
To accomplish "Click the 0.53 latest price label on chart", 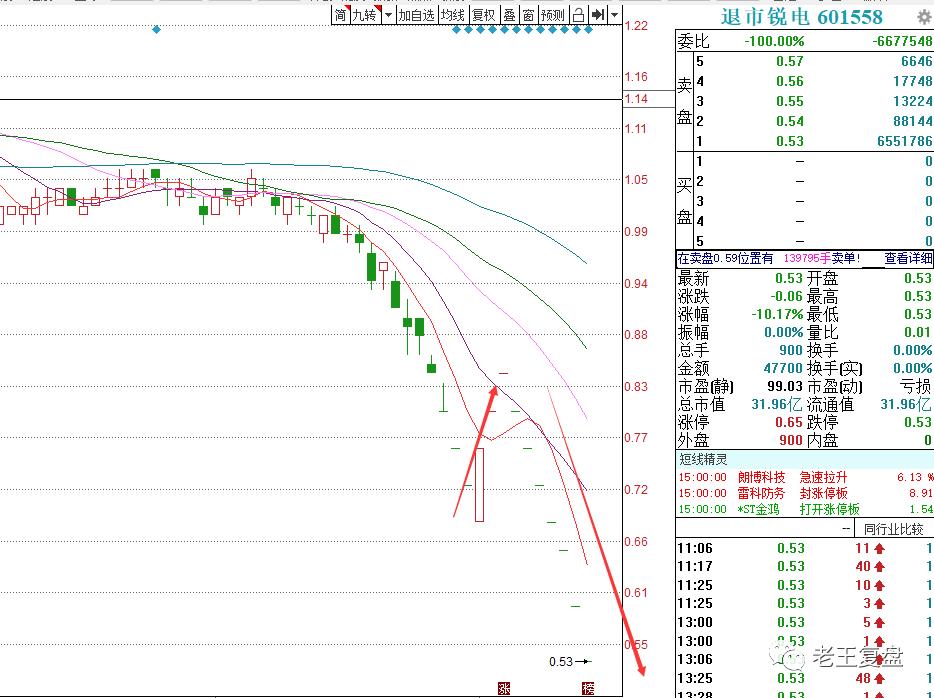I will (561, 662).
